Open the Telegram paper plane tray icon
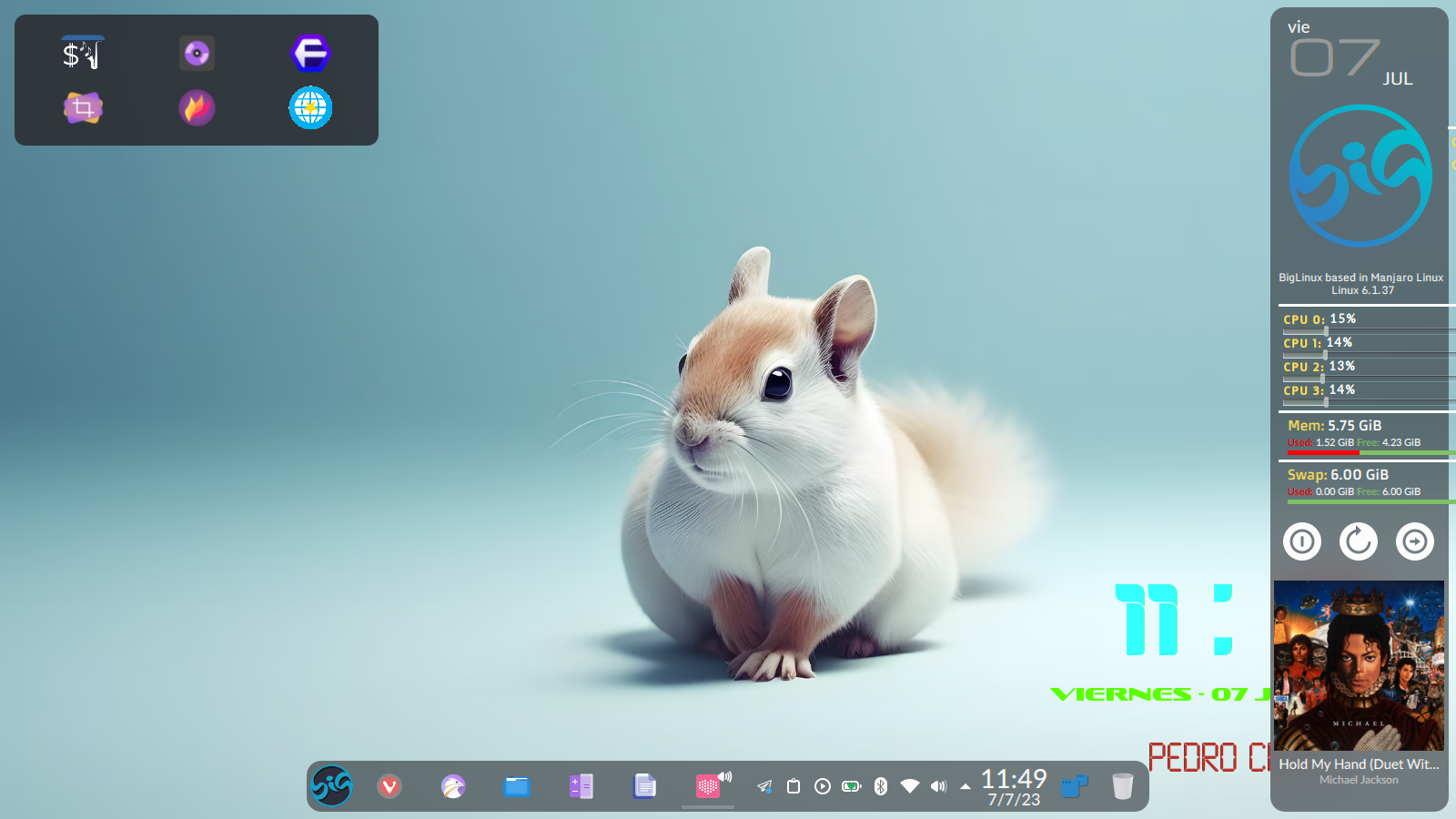Viewport: 1456px width, 819px height. [x=764, y=786]
